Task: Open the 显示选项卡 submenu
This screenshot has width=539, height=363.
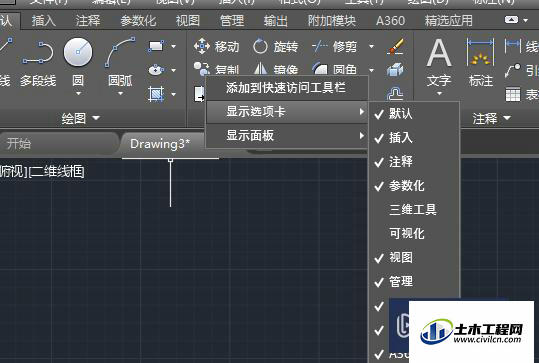Action: [x=287, y=112]
